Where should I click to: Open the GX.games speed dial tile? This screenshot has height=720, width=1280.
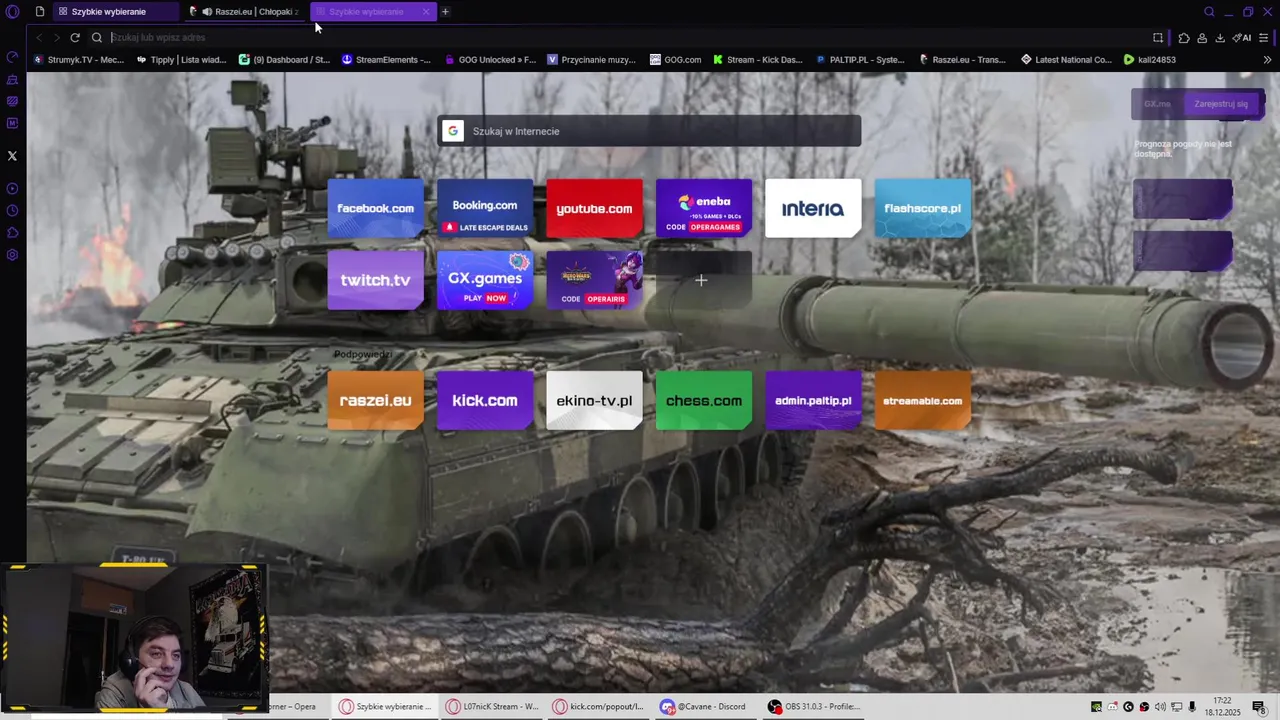pyautogui.click(x=485, y=280)
